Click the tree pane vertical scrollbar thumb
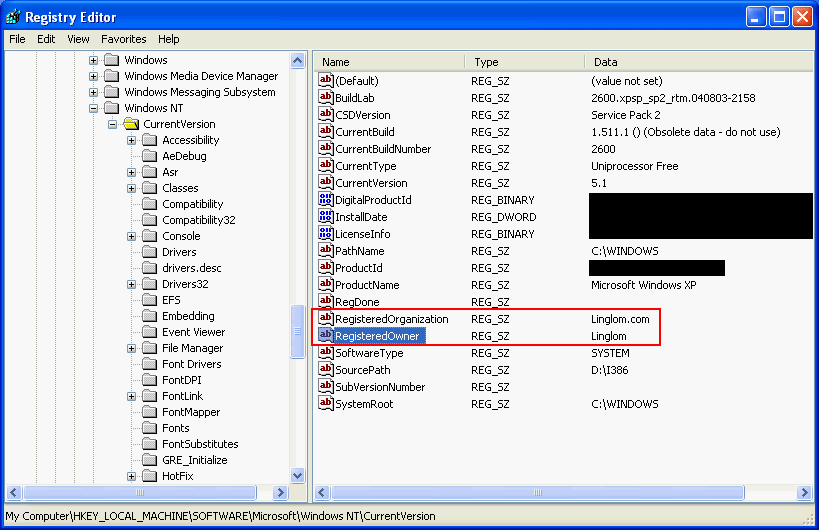819x530 pixels. coord(298,331)
